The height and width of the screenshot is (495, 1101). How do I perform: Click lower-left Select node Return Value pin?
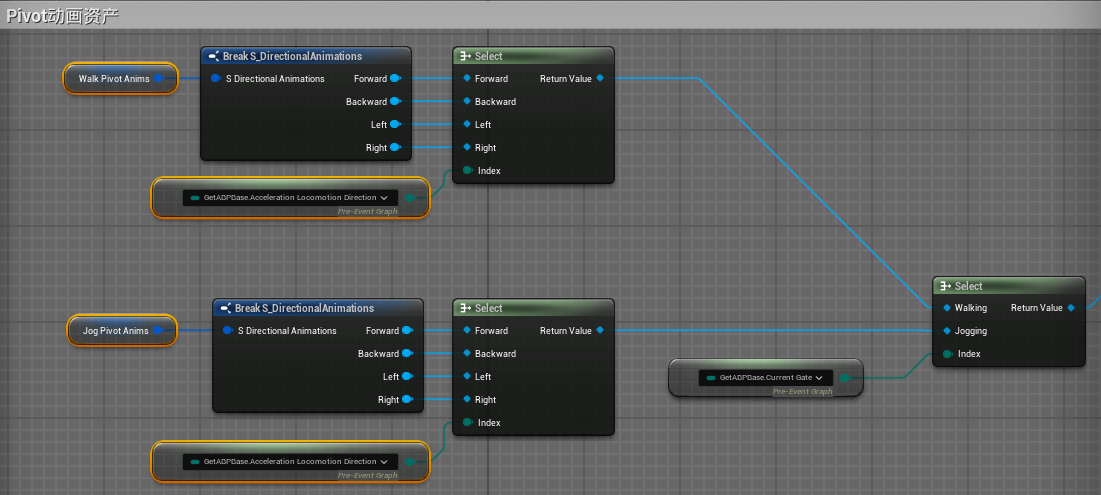(600, 331)
